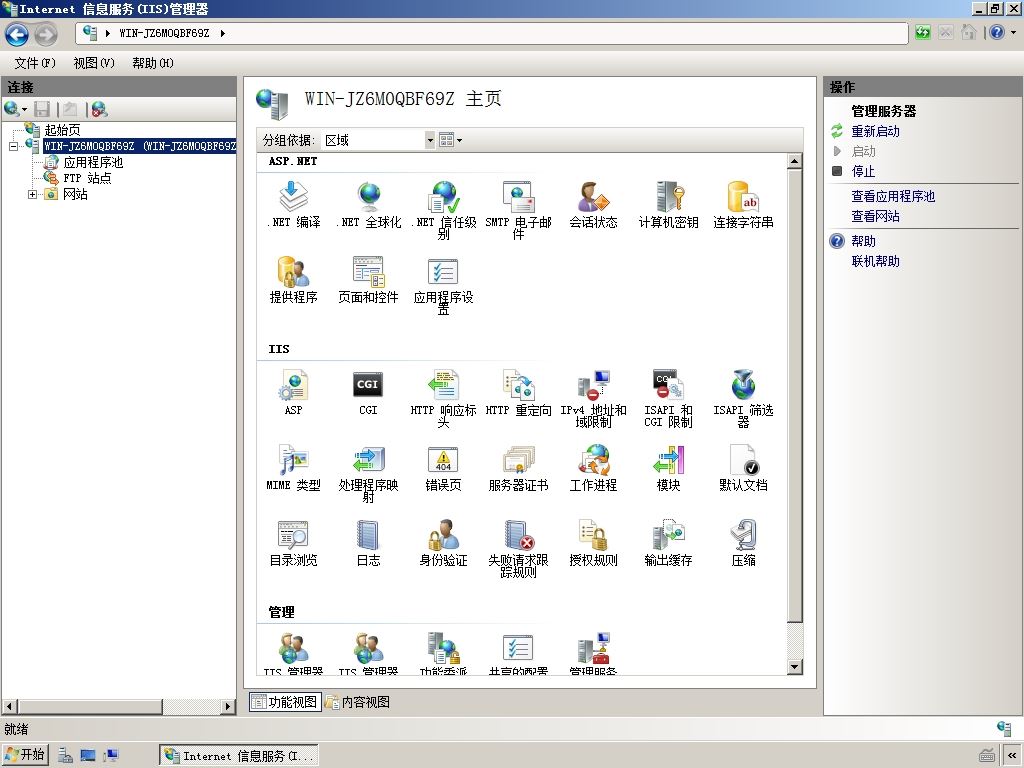Switch to 功能视图 tab
Image resolution: width=1024 pixels, height=768 pixels.
click(x=285, y=702)
